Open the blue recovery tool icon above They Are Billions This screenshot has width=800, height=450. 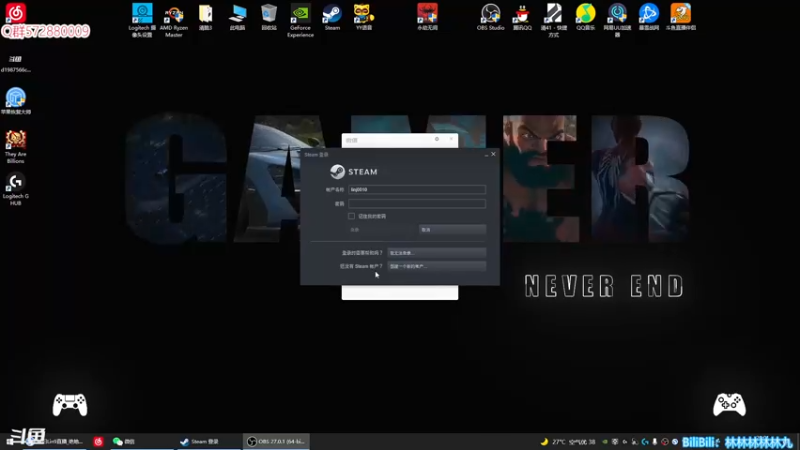pyautogui.click(x=15, y=101)
